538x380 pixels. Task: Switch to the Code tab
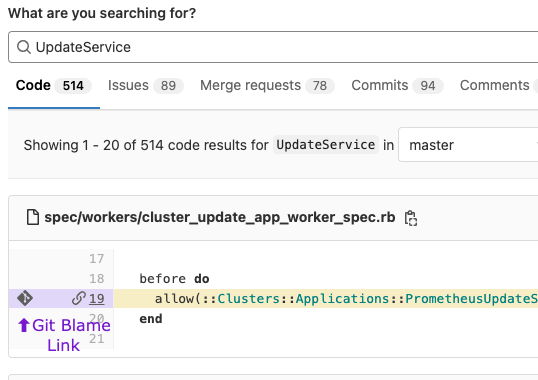point(54,85)
